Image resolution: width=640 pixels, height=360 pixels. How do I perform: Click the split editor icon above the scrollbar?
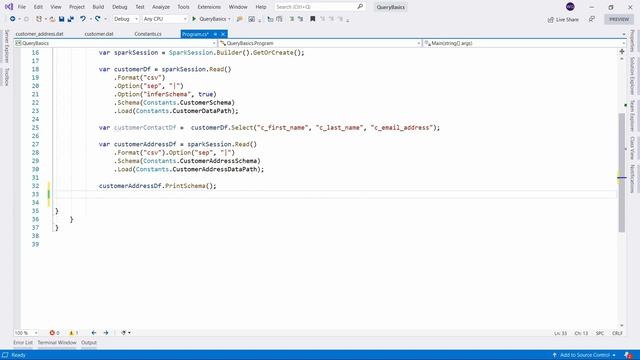point(622,51)
